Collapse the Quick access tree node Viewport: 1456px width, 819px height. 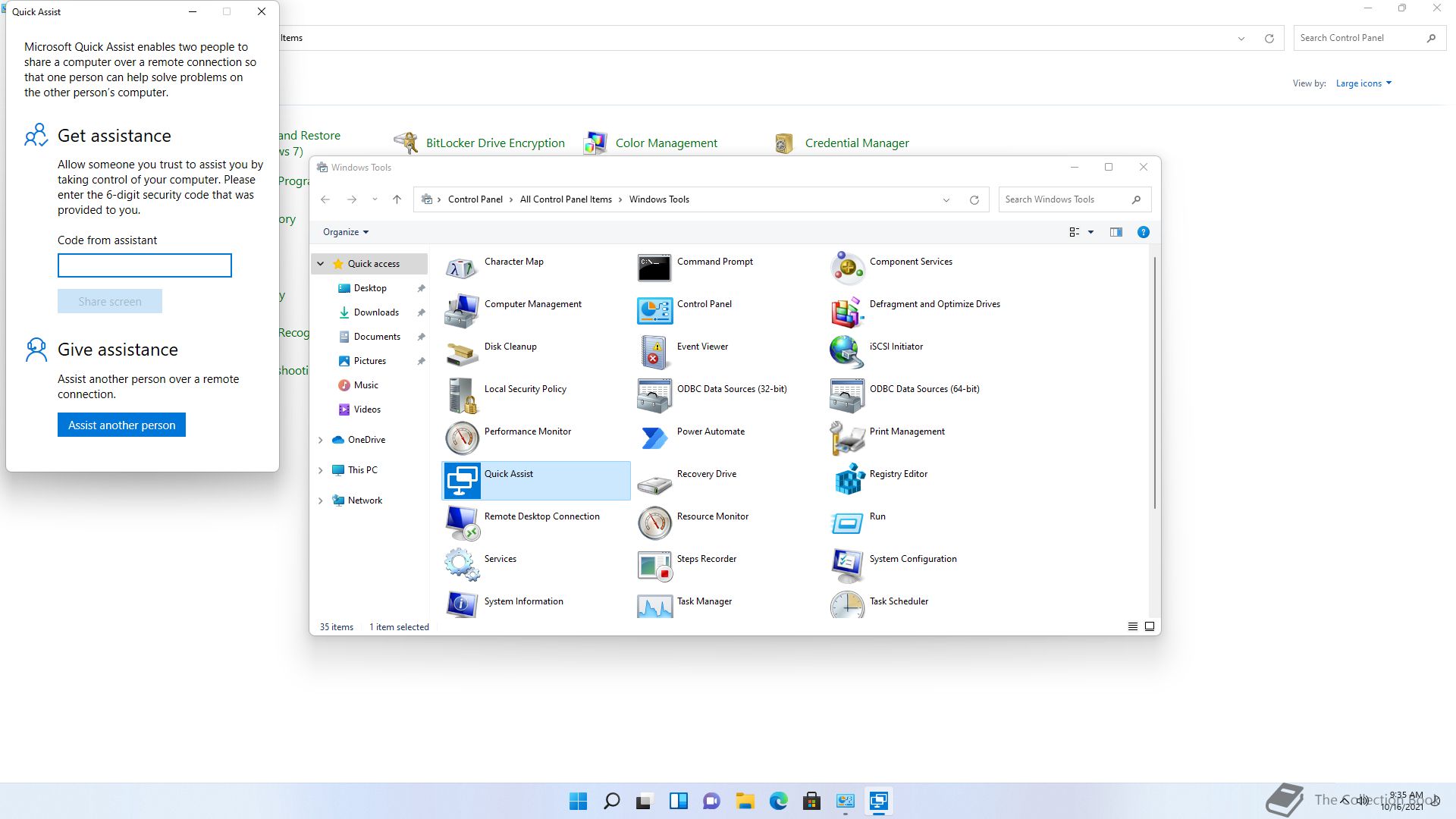[x=321, y=264]
